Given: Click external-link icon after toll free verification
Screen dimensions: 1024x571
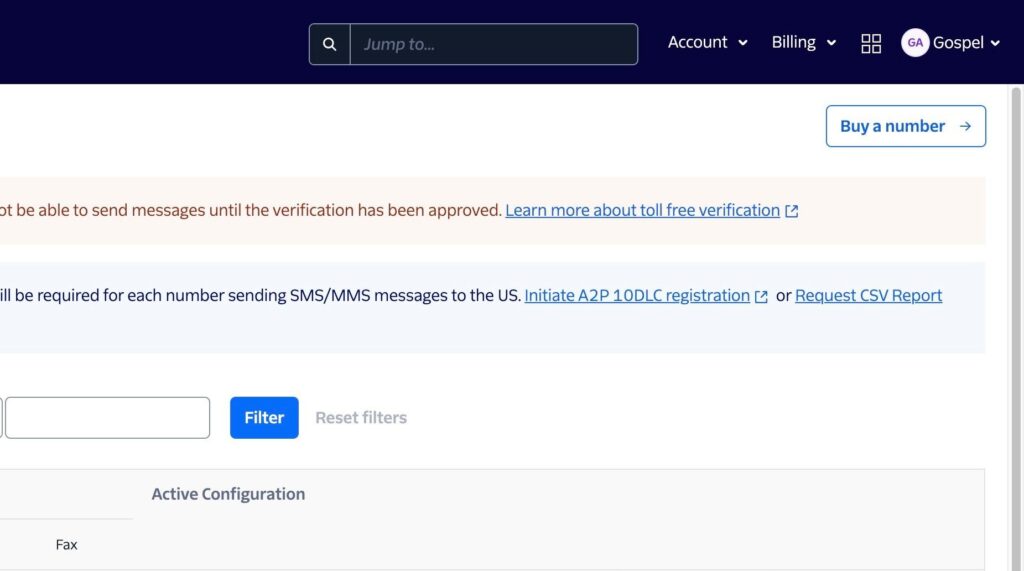Looking at the screenshot, I should click(792, 211).
